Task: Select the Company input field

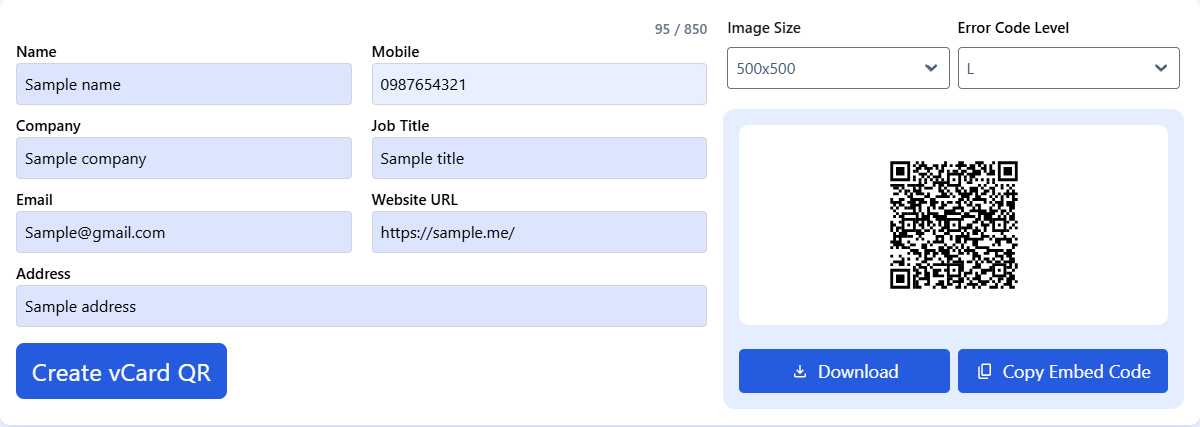Action: [184, 158]
